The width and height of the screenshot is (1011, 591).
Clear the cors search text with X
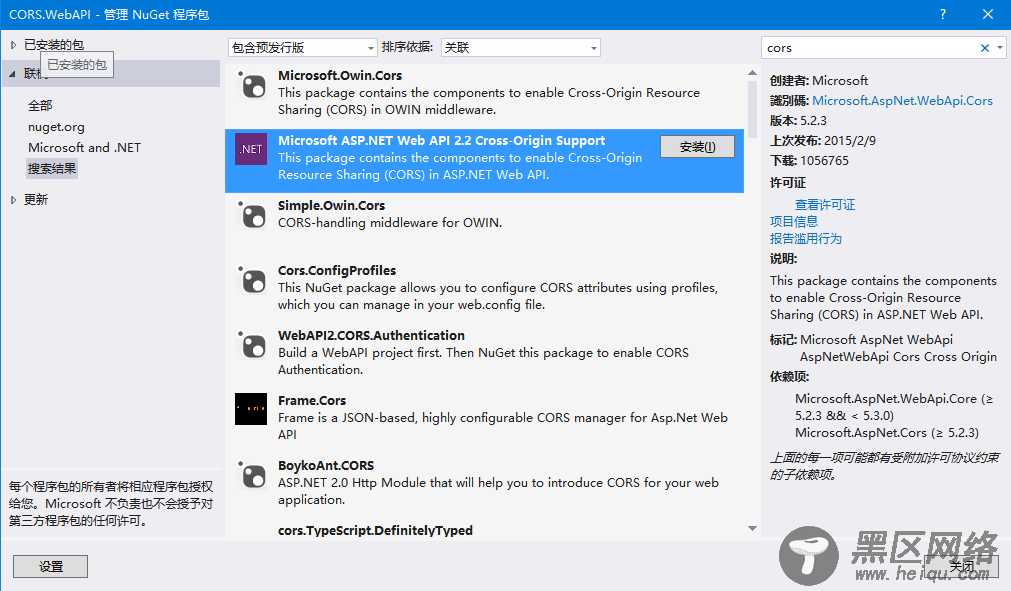tap(985, 48)
